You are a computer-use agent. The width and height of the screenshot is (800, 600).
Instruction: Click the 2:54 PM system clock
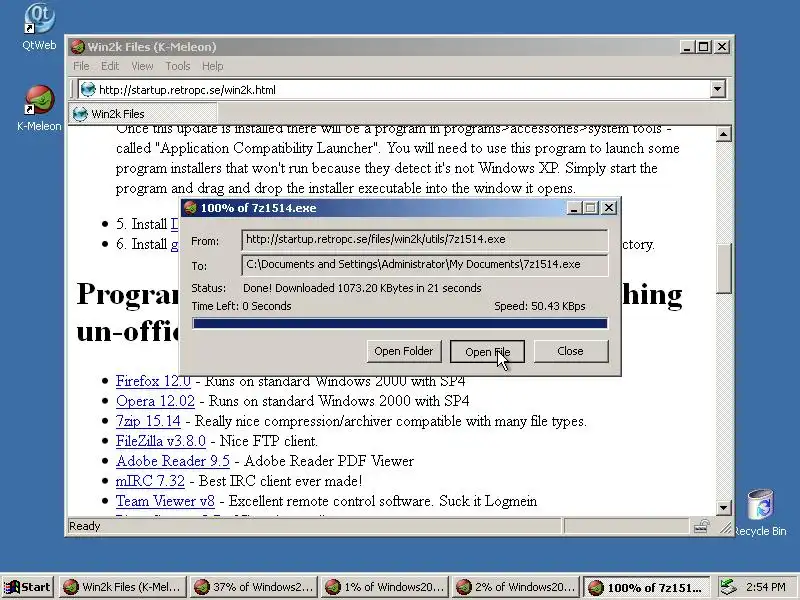(x=765, y=587)
